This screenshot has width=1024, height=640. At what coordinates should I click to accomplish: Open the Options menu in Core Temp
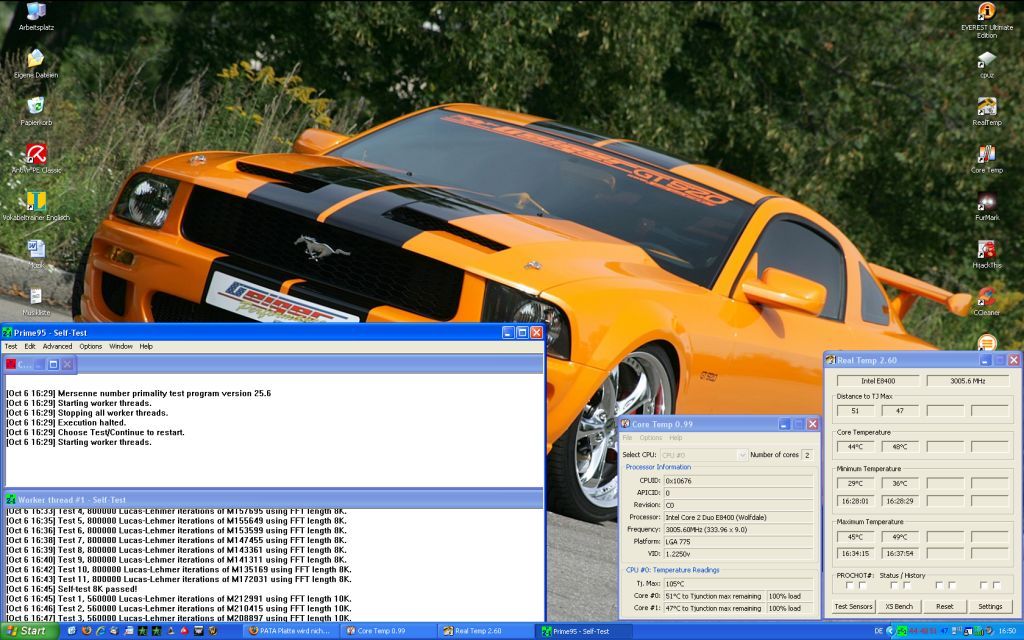tap(650, 438)
